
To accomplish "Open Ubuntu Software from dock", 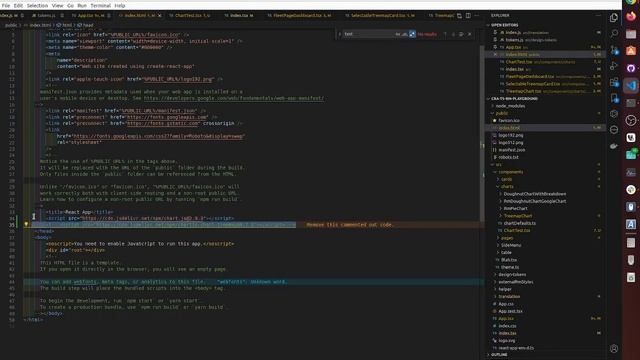I will [631, 51].
